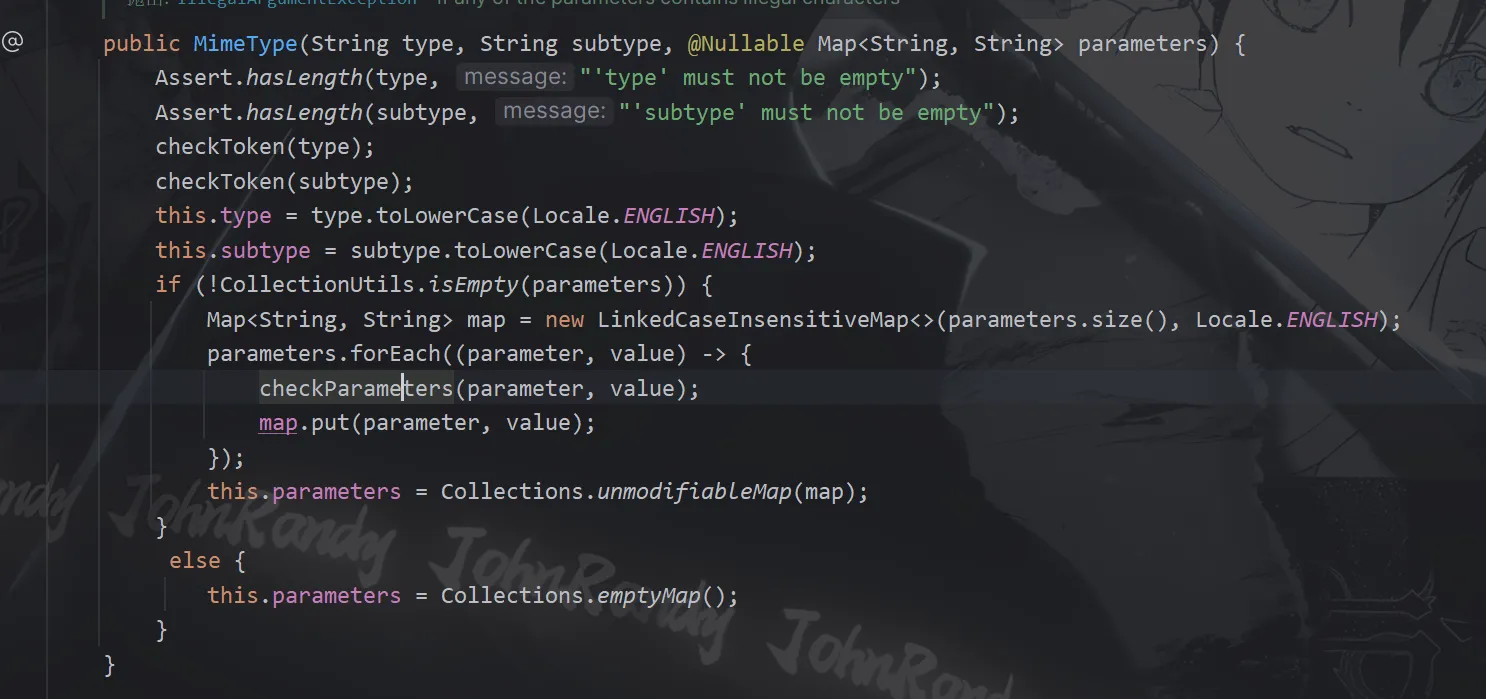Click the message: hint before 'subtype' string

tap(554, 112)
